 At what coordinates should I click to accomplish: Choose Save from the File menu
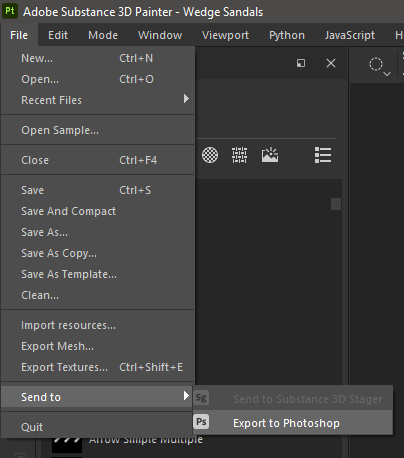[x=98, y=190]
